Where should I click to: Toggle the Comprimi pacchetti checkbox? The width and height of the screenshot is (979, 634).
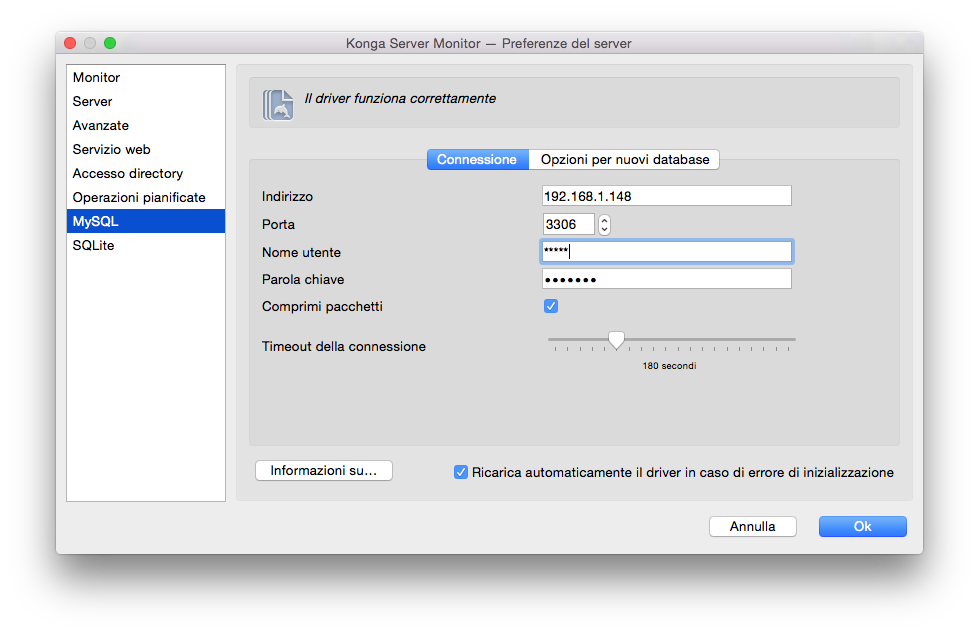[551, 306]
